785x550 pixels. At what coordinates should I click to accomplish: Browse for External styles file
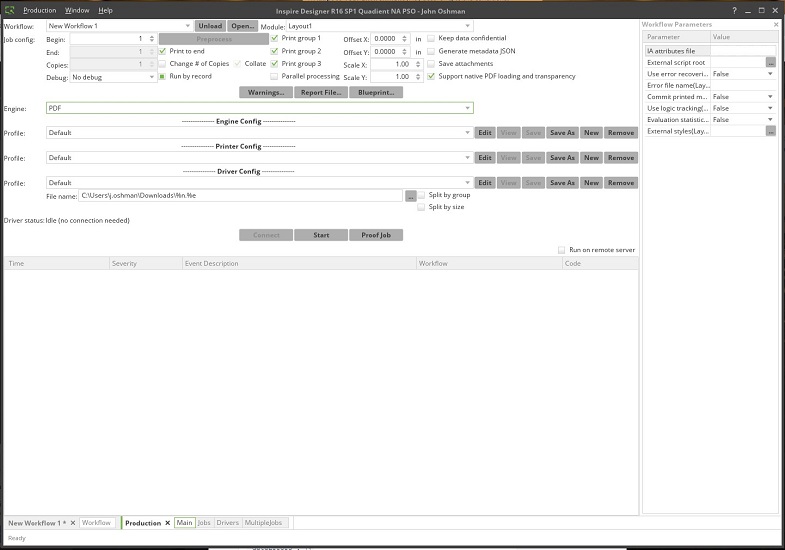(771, 131)
